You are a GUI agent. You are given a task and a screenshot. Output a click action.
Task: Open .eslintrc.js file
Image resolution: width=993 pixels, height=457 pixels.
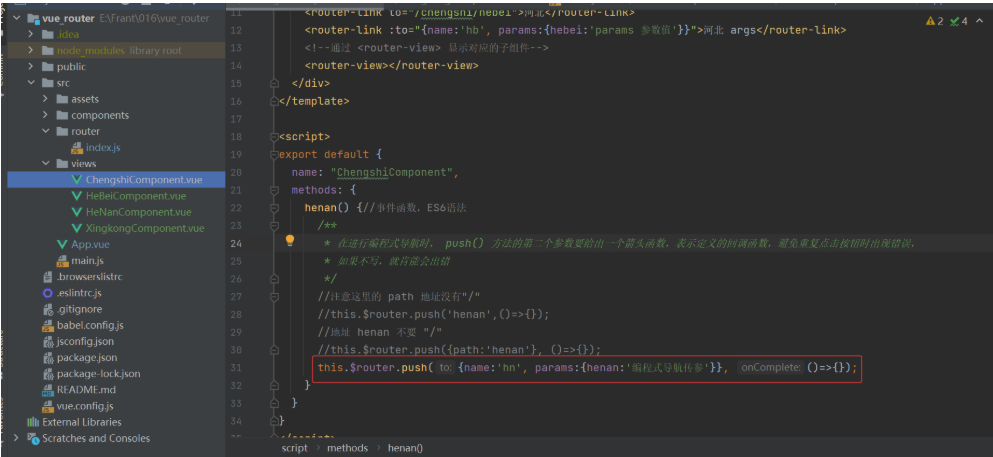pyautogui.click(x=79, y=293)
